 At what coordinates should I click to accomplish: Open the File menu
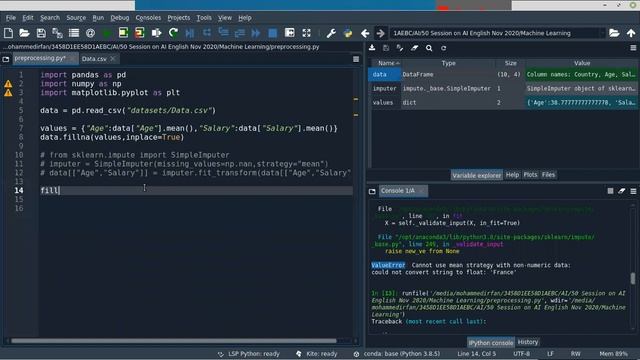11,18
